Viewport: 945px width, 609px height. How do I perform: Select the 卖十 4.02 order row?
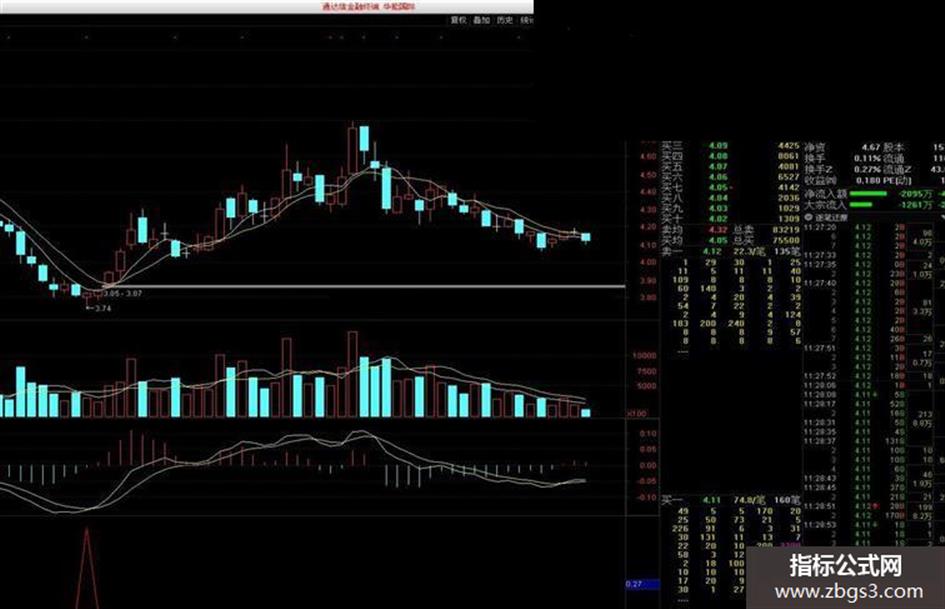pyautogui.click(x=730, y=219)
